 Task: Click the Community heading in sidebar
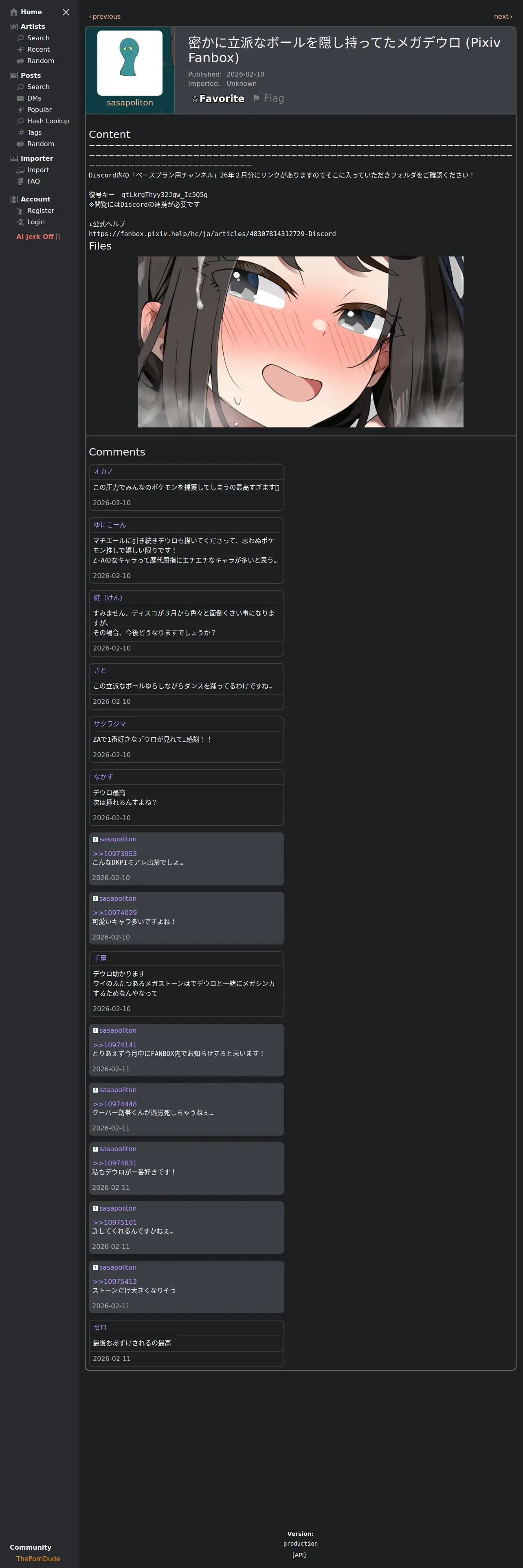point(31,1547)
